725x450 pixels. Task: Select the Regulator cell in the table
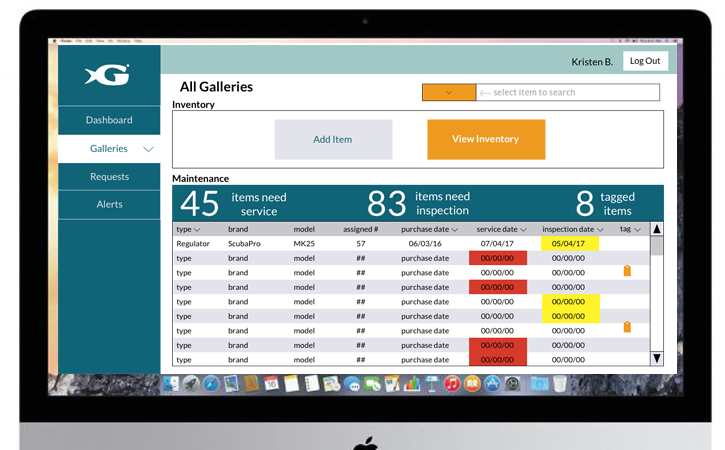(193, 244)
